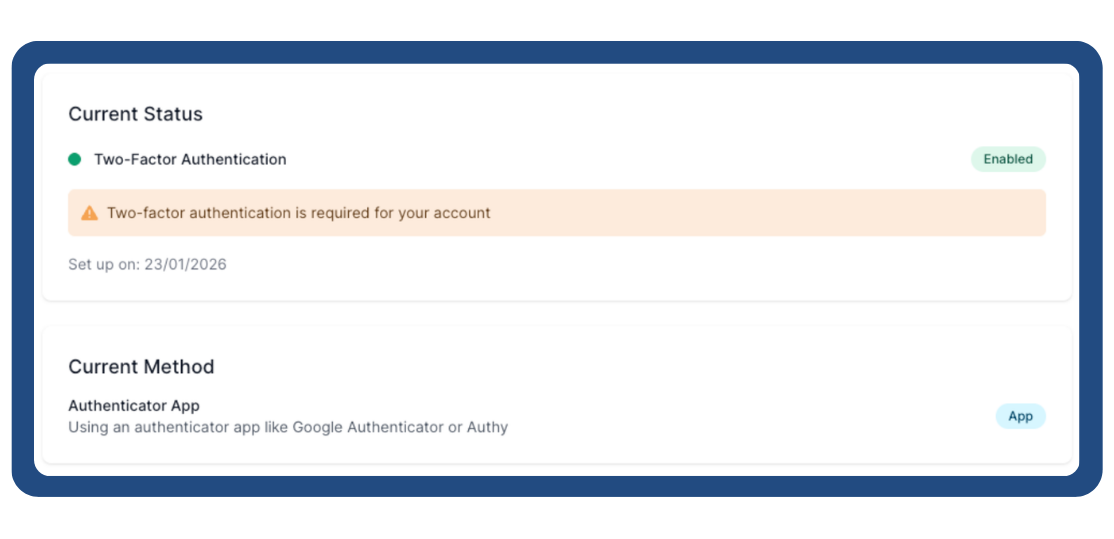
Task: Select the Current Status heading
Action: click(x=135, y=114)
